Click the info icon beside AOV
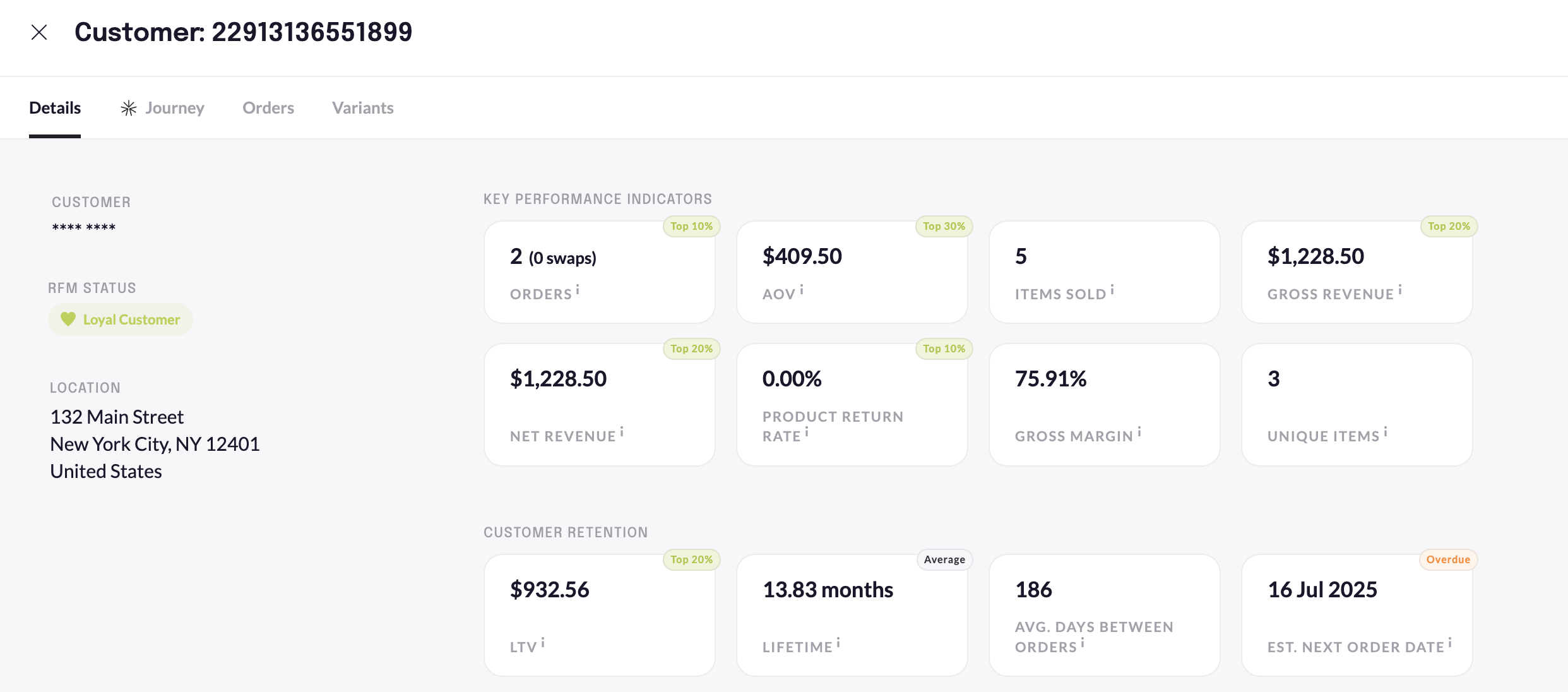This screenshot has width=1568, height=692. [802, 289]
